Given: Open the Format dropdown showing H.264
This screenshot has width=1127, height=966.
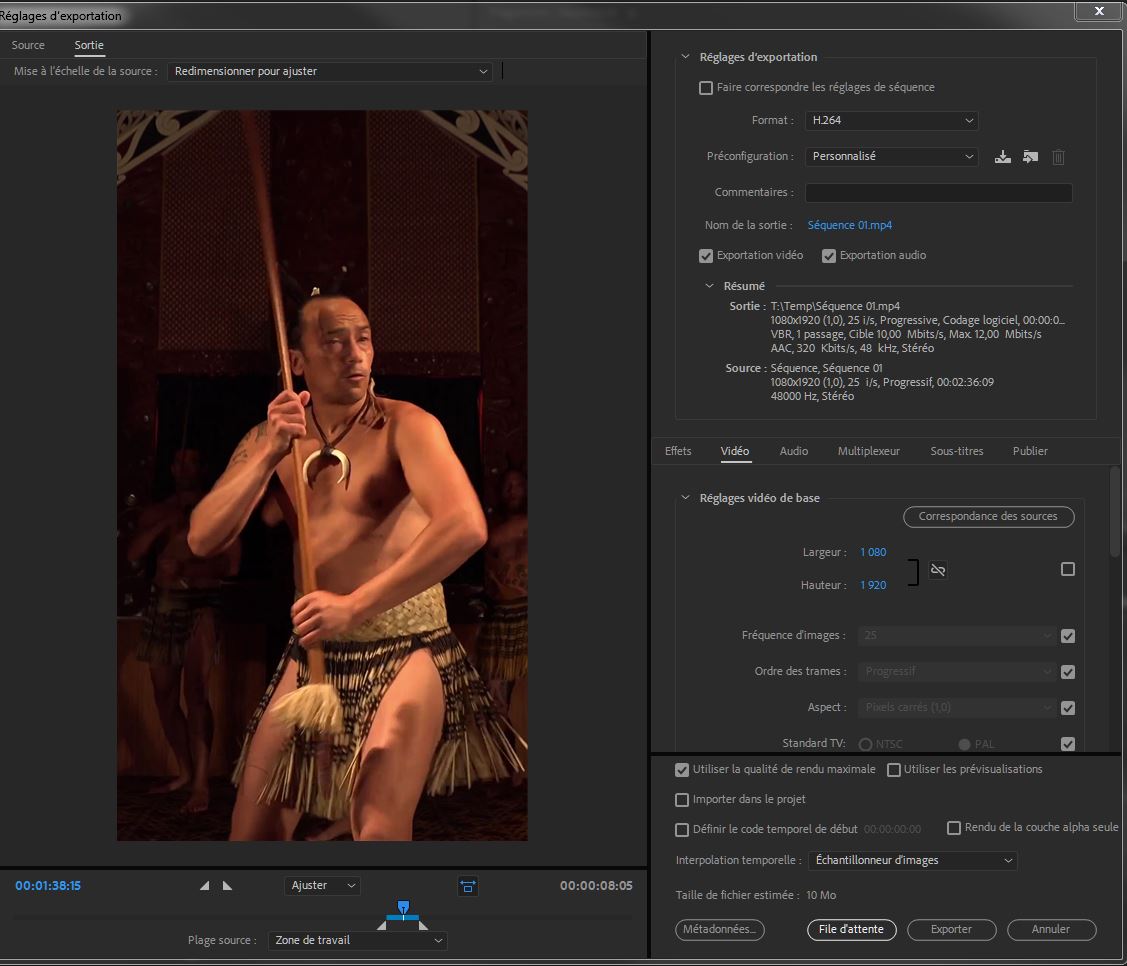Looking at the screenshot, I should point(891,121).
